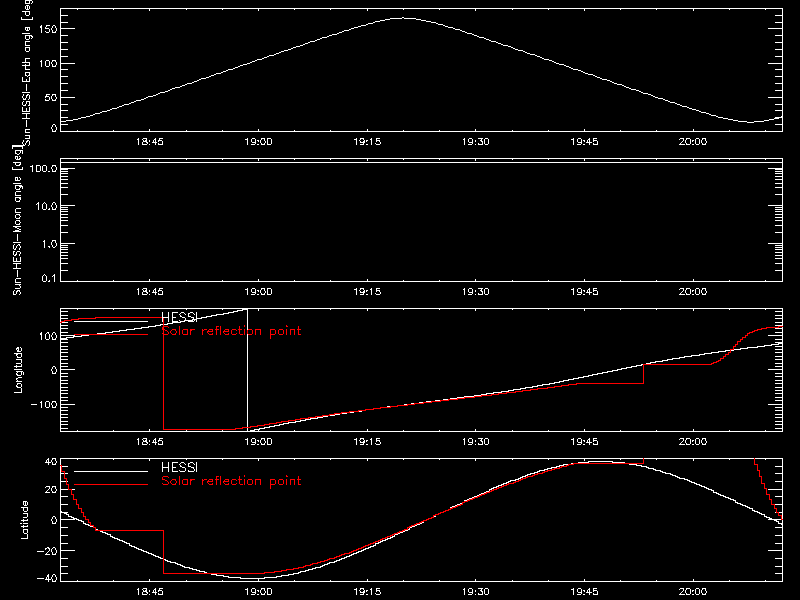Click 19:45 label below the Moon angle plot
The width and height of the screenshot is (800, 600).
tap(584, 292)
